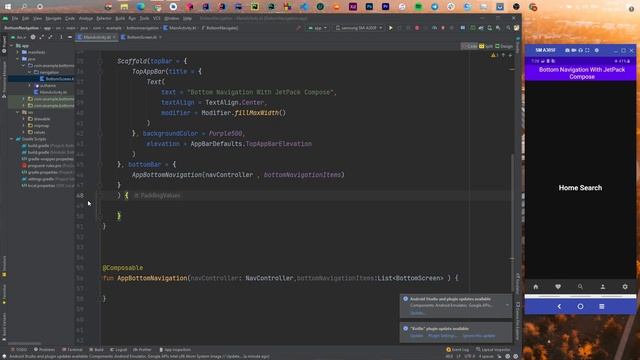Open the Edit menu
Image resolution: width=640 pixels, height=360 pixels.
pos(26,18)
